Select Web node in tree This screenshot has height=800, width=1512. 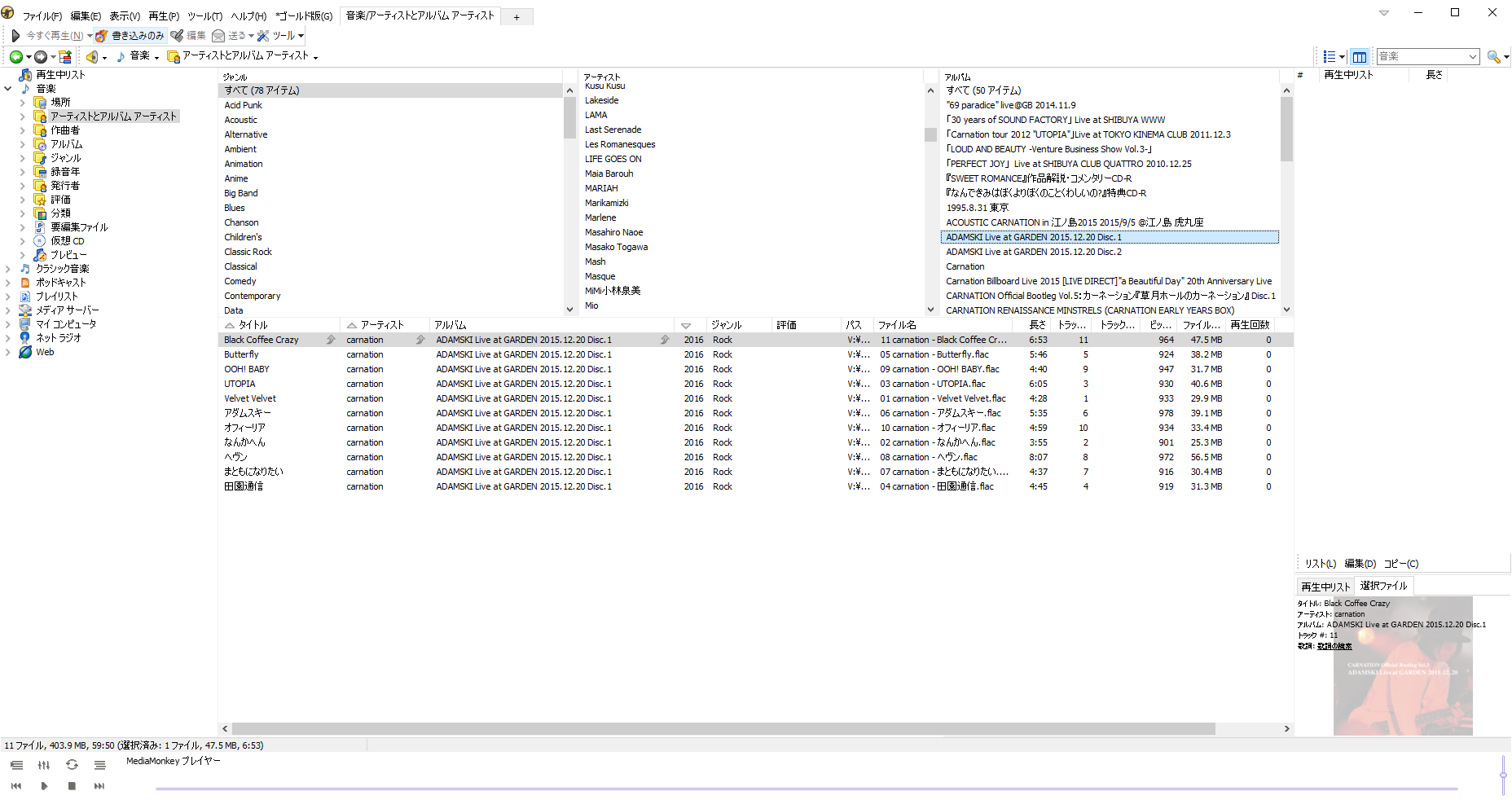pyautogui.click(x=45, y=352)
